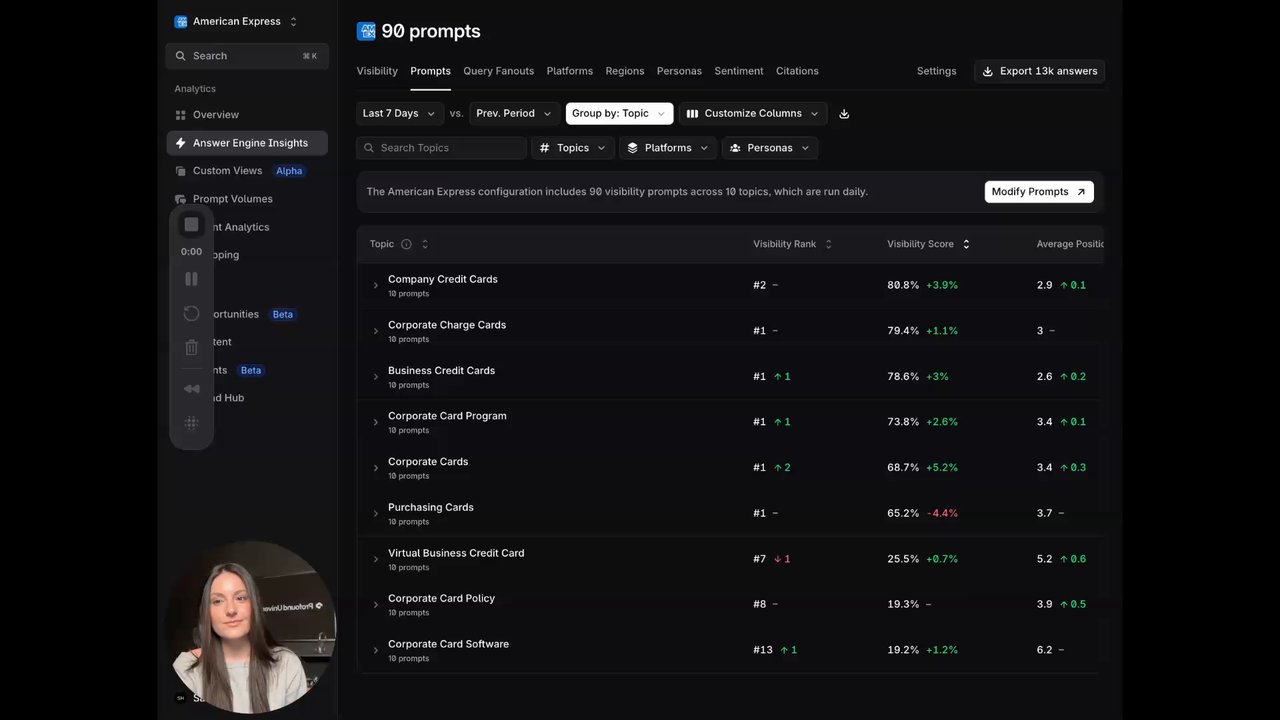Screen dimensions: 1280x720
Task: Click the Export 13k answers button
Action: [x=1039, y=71]
